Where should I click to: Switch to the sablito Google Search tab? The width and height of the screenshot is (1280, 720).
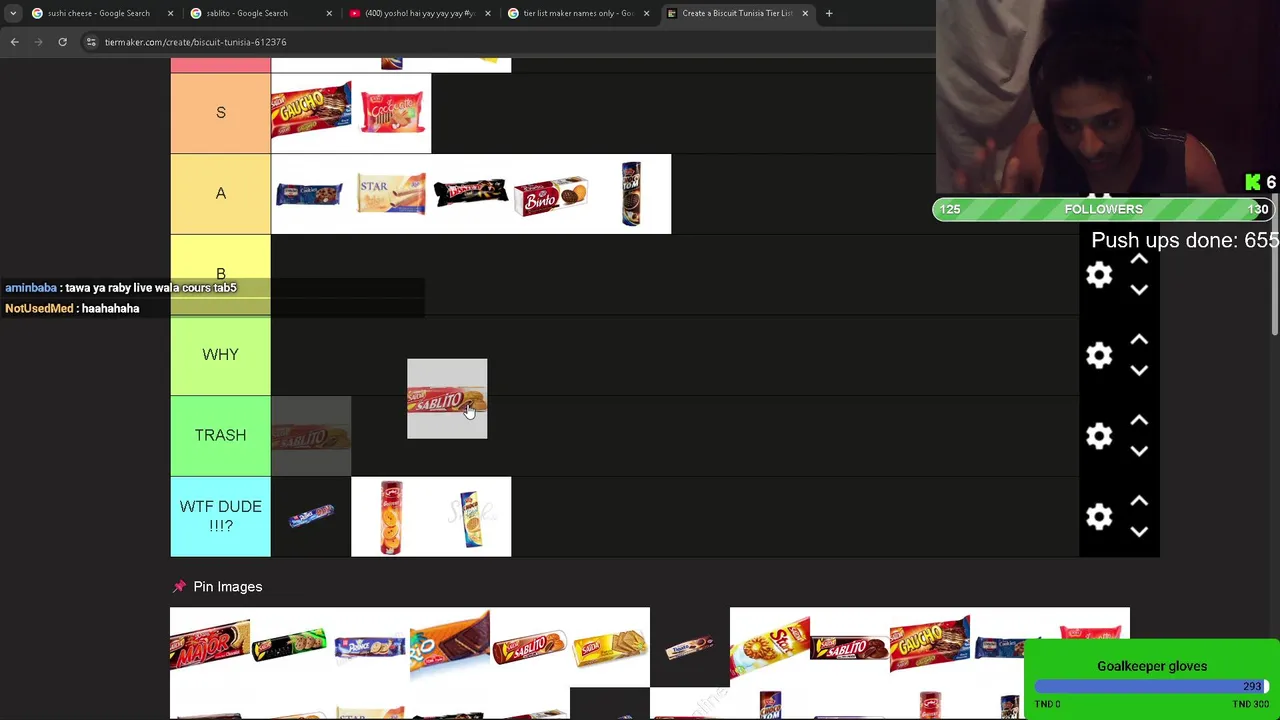point(258,13)
